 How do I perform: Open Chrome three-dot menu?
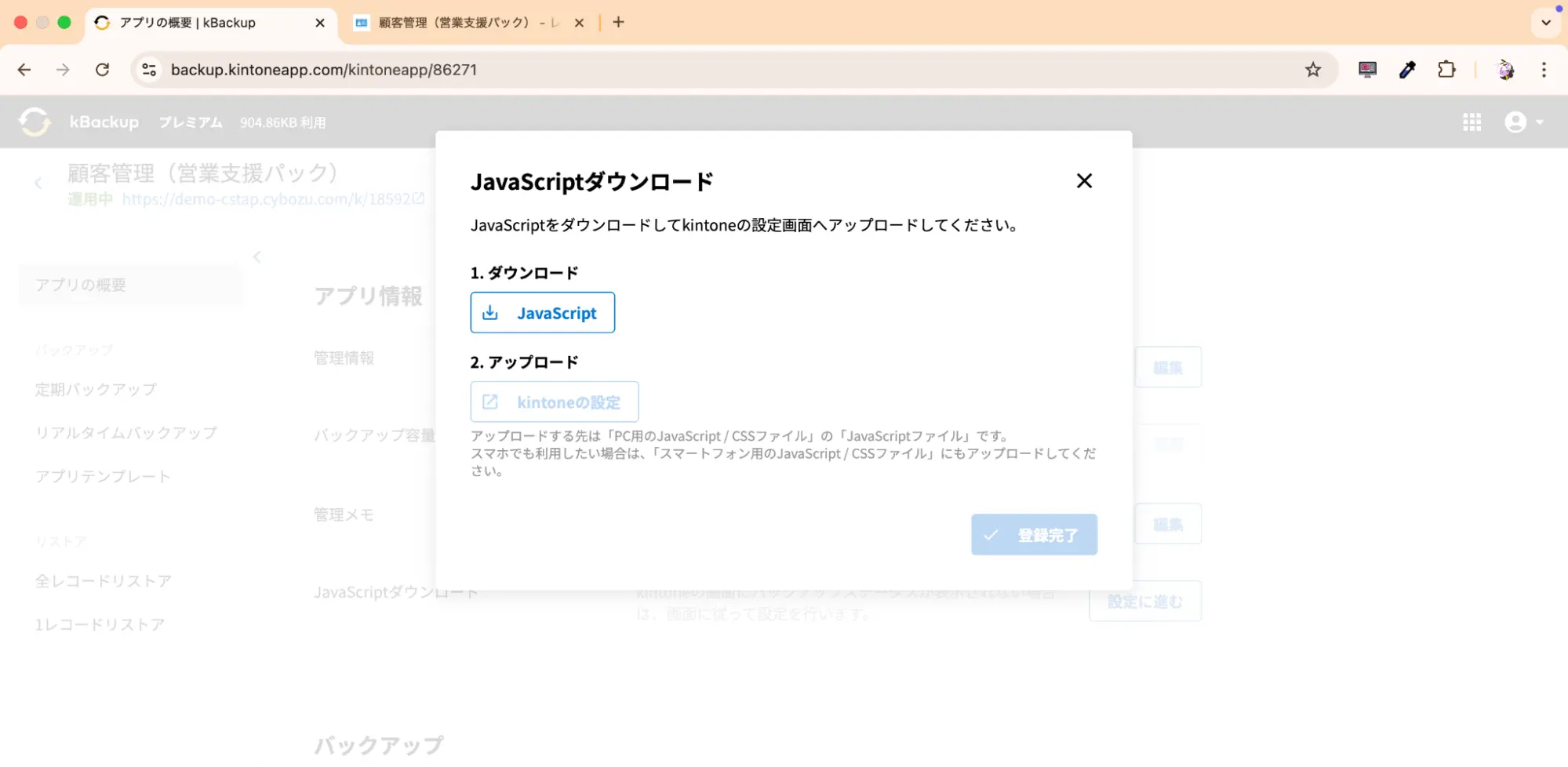[x=1544, y=70]
